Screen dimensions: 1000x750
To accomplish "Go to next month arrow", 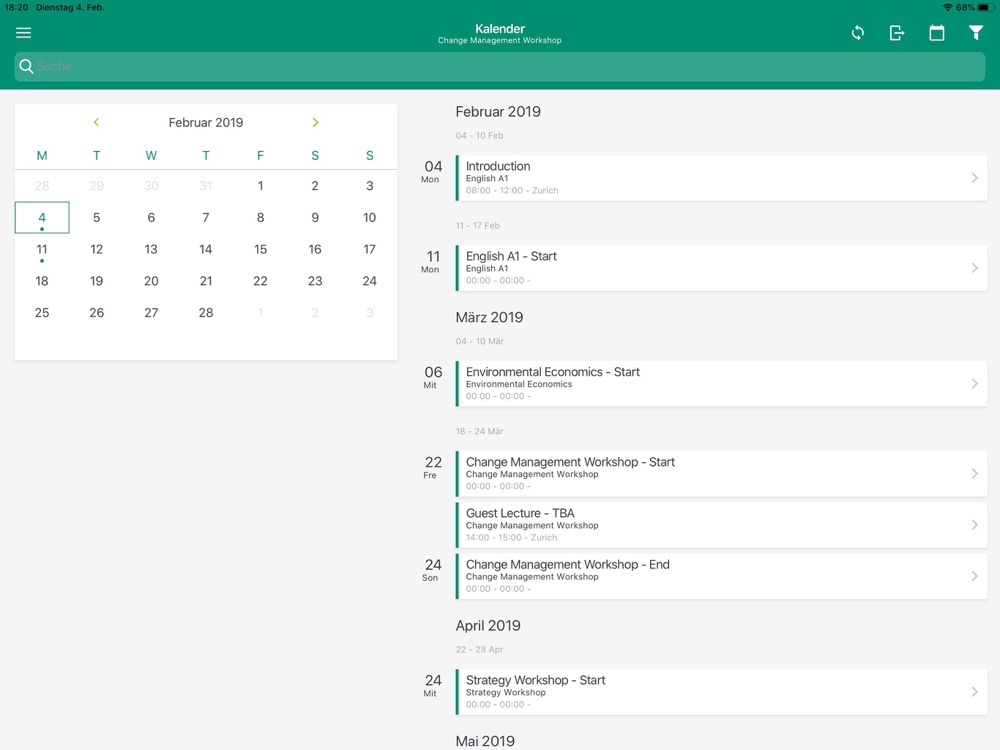I will click(315, 122).
